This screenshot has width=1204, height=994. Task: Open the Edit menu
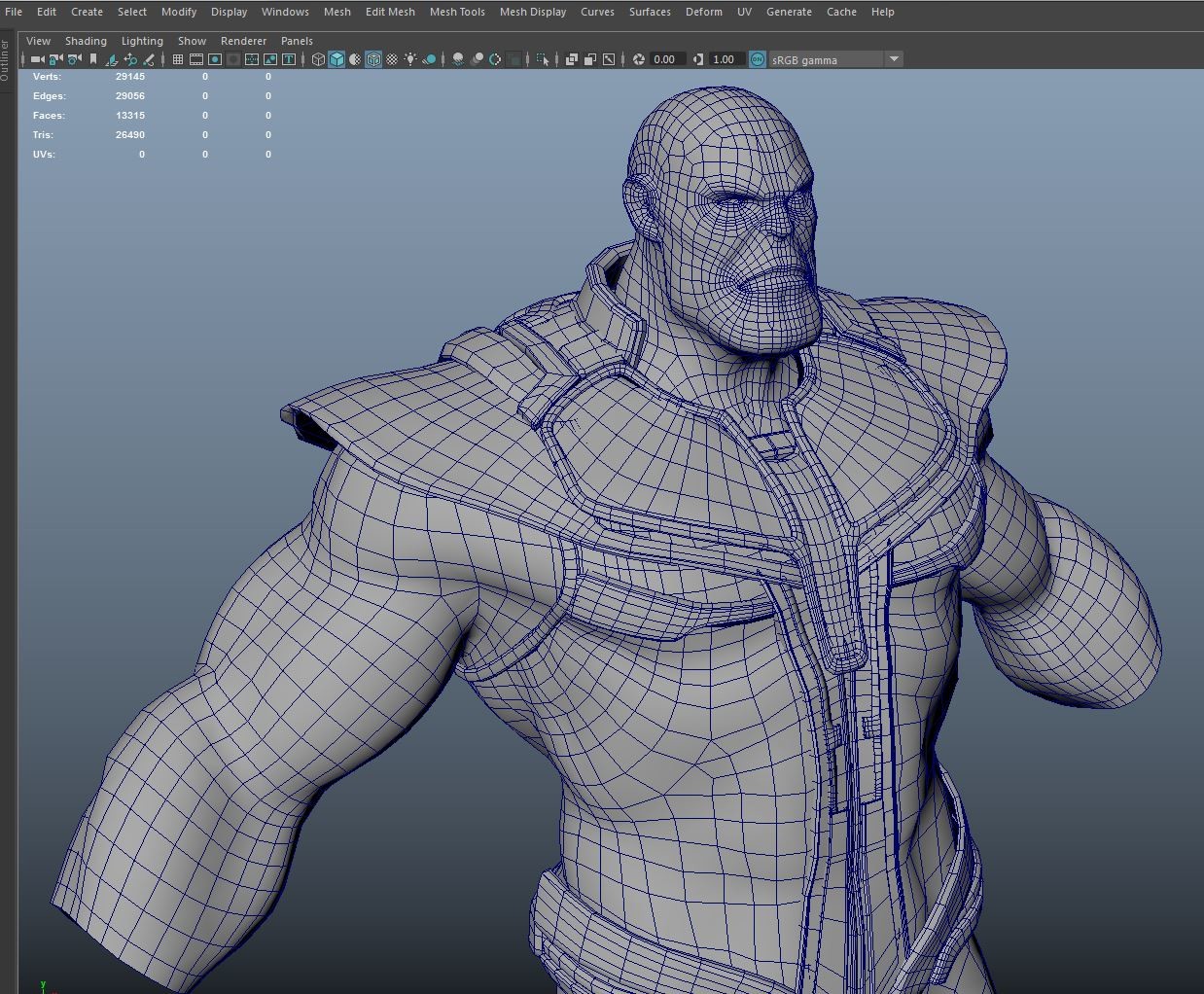click(x=47, y=12)
